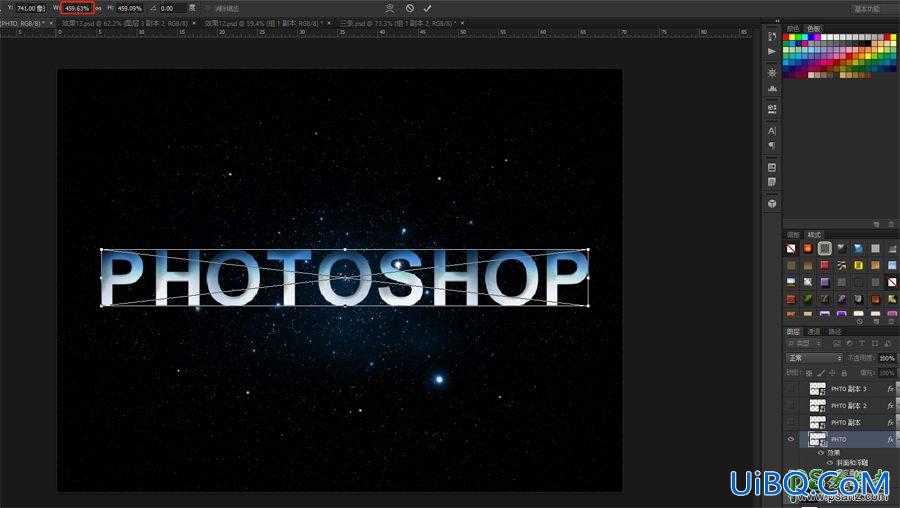Show the PHTO 副本 3 layer
This screenshot has width=900, height=508.
tap(791, 389)
